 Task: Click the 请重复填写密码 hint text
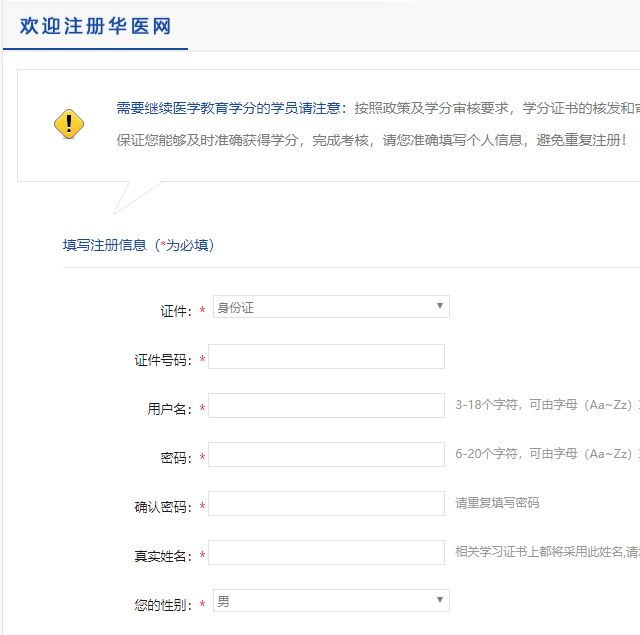pos(497,503)
